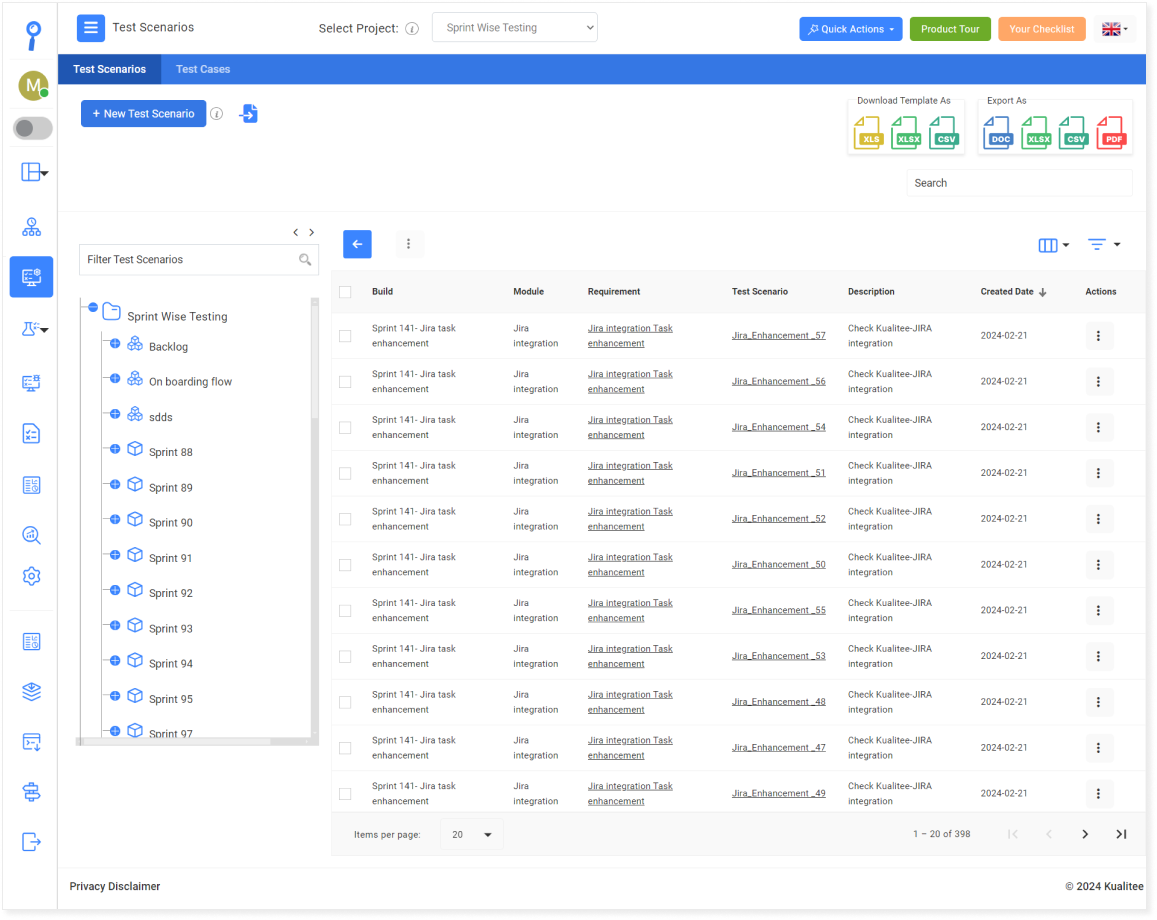Download template as XLS
This screenshot has height=920, width=1157.
tap(868, 132)
